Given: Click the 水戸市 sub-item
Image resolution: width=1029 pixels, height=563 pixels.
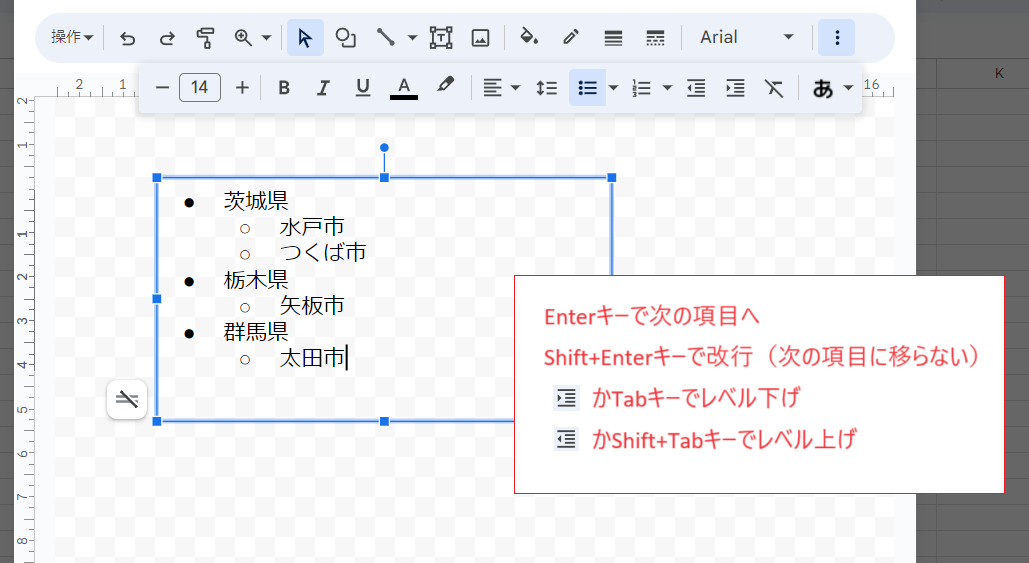Looking at the screenshot, I should [312, 227].
